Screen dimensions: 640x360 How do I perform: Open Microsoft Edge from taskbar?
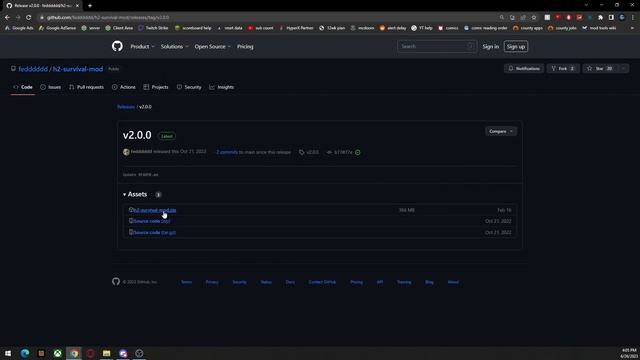pyautogui.click(x=24, y=353)
